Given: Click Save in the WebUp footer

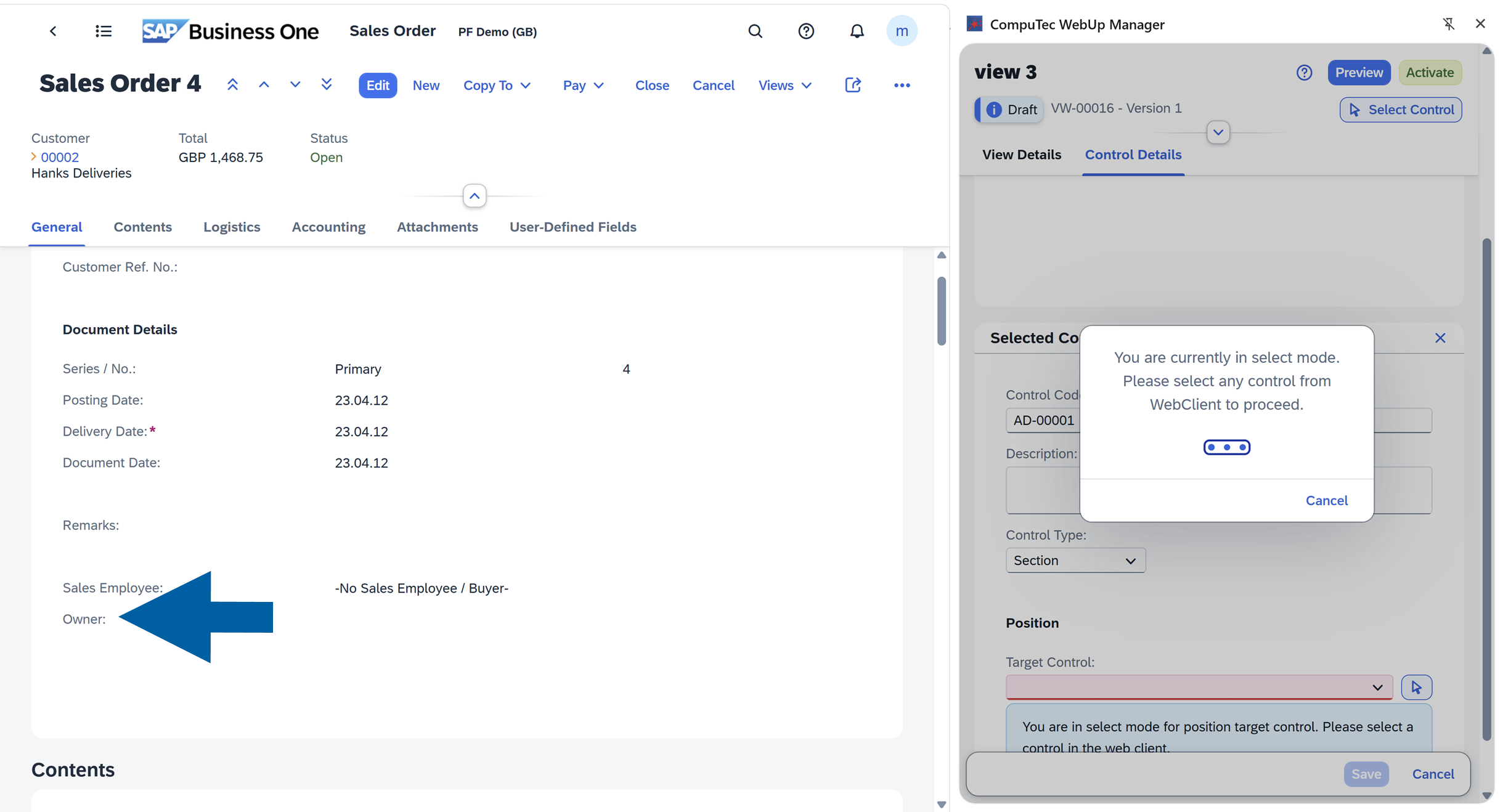Looking at the screenshot, I should (x=1366, y=774).
